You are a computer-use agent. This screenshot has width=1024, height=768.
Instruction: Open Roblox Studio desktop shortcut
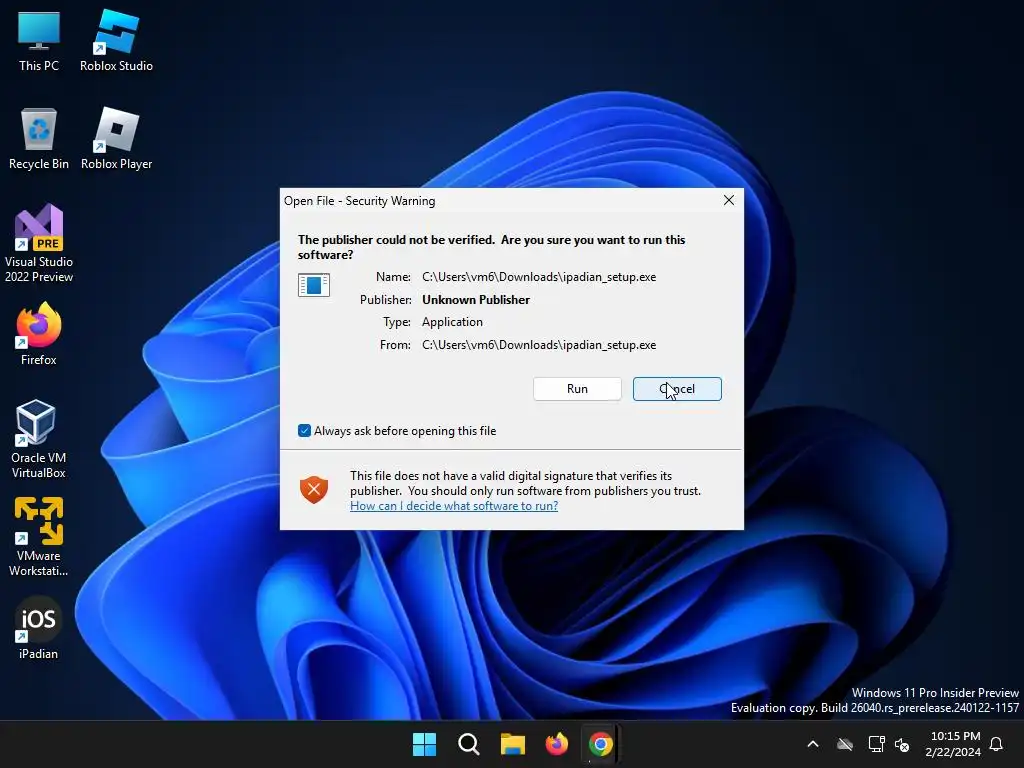[x=116, y=42]
